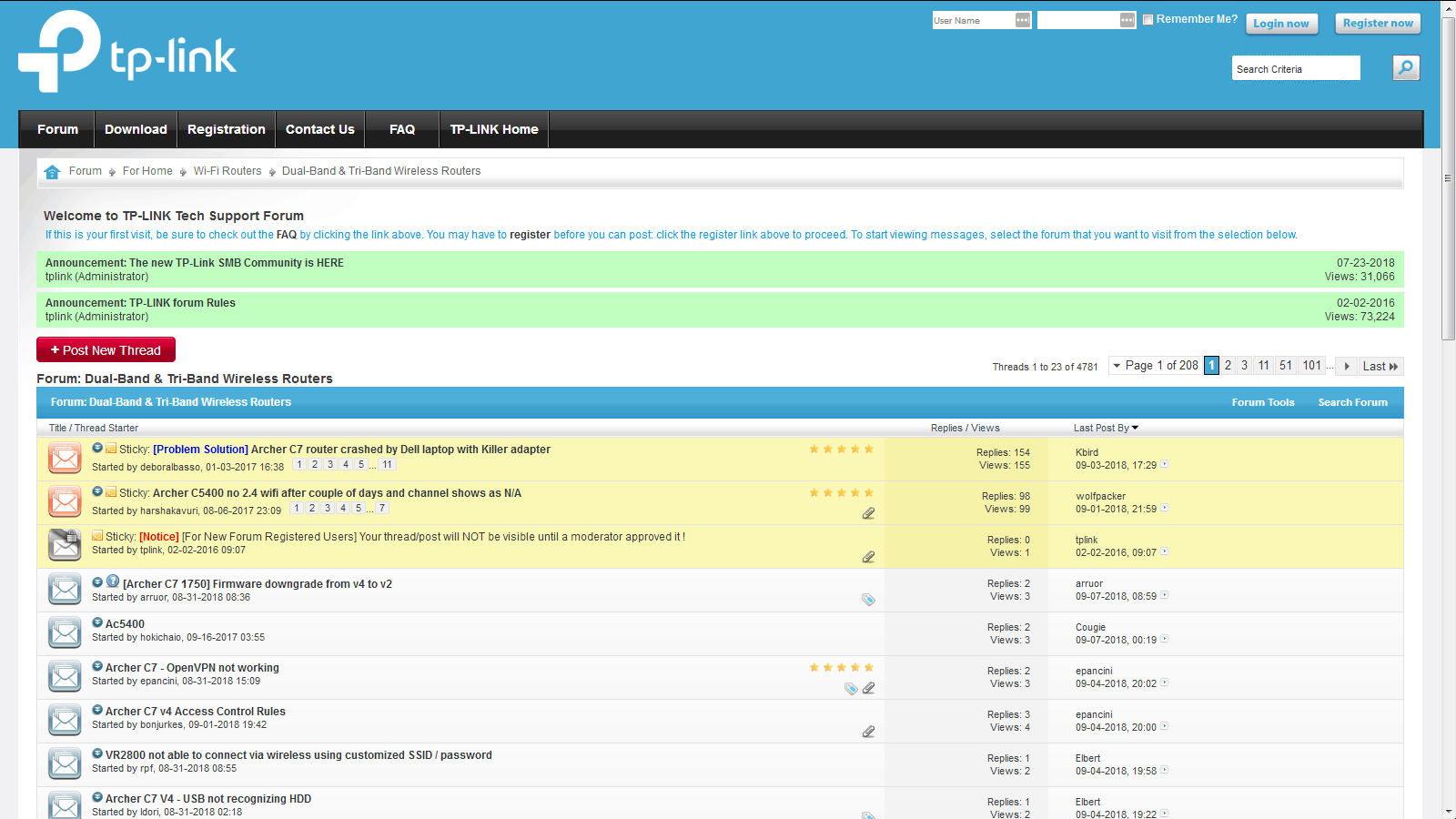Click tag icon on Firmware downgrade thread
The height and width of the screenshot is (819, 1456).
click(x=868, y=600)
